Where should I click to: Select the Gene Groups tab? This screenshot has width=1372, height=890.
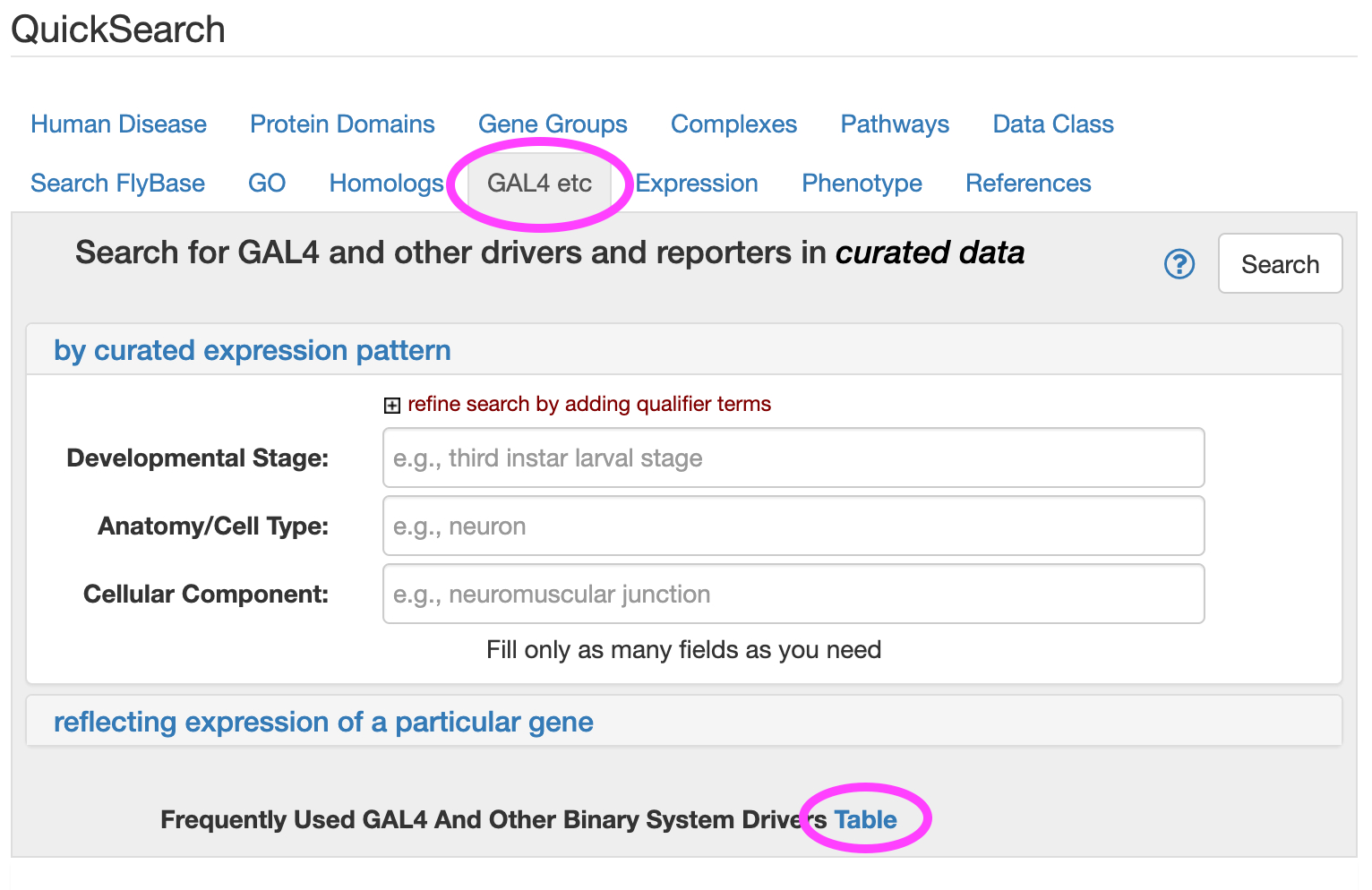(553, 124)
